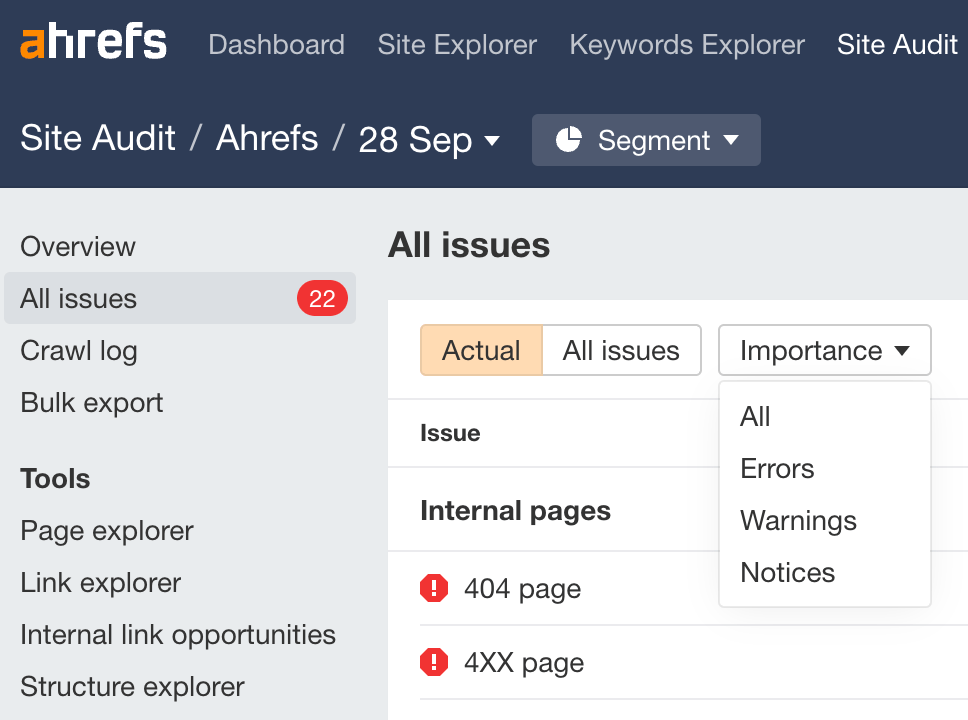Select Errors in the Importance dropdown
This screenshot has height=720, width=968.
[x=777, y=468]
